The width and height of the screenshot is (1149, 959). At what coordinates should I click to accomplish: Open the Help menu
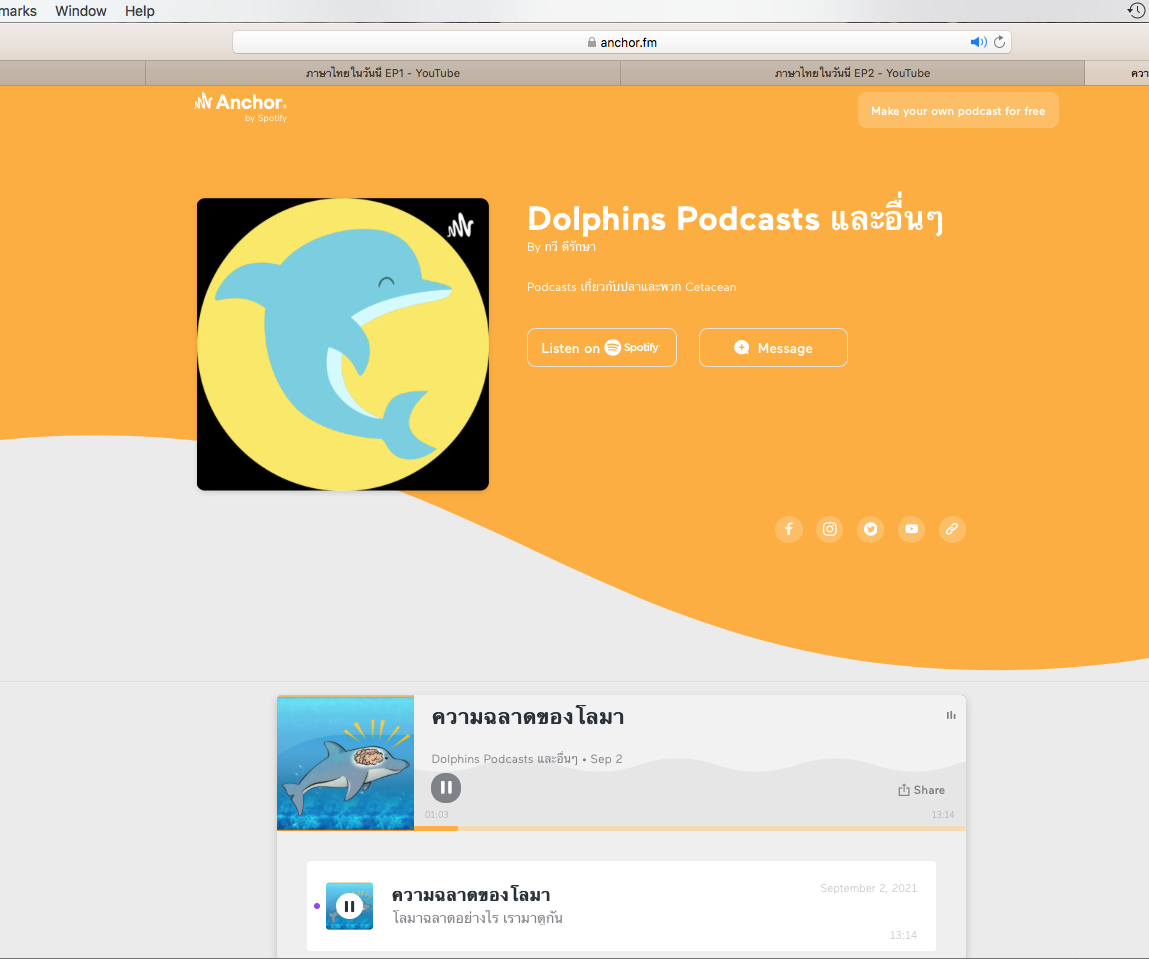click(x=139, y=11)
